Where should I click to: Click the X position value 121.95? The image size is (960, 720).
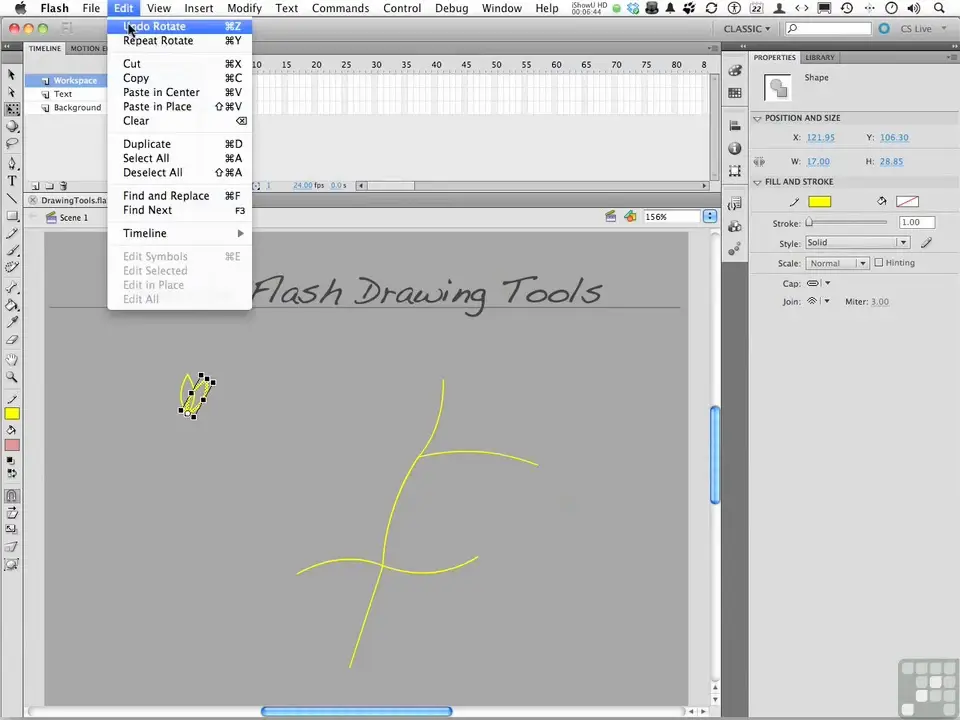820,138
